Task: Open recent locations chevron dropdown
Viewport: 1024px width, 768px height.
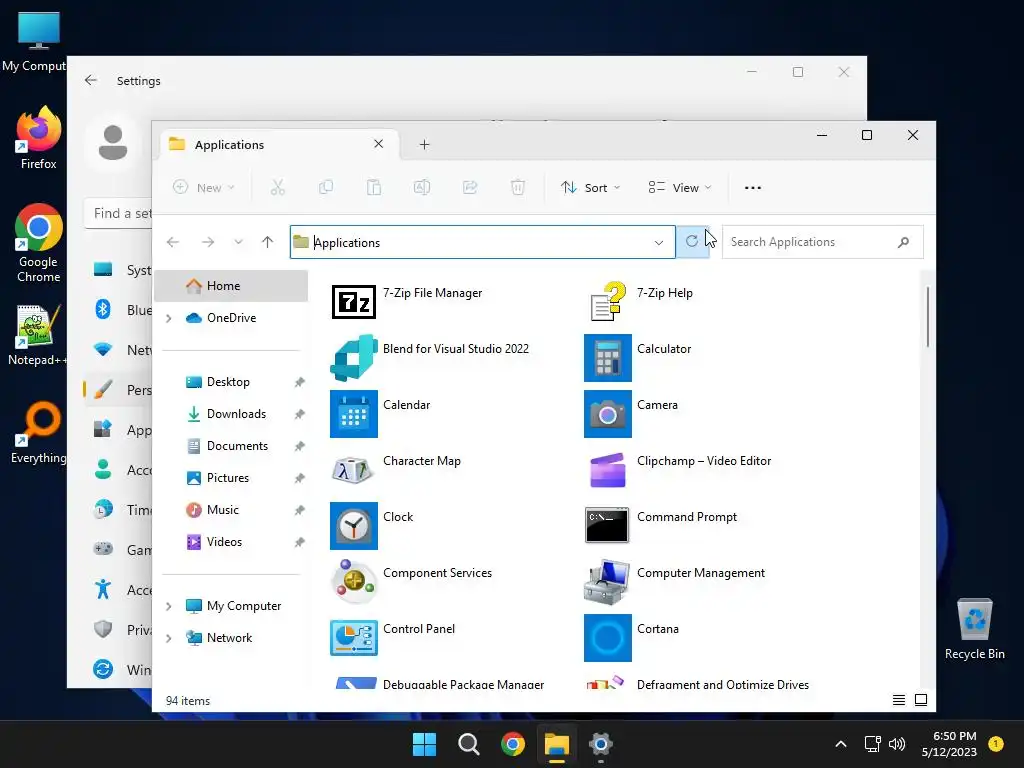Action: [238, 242]
